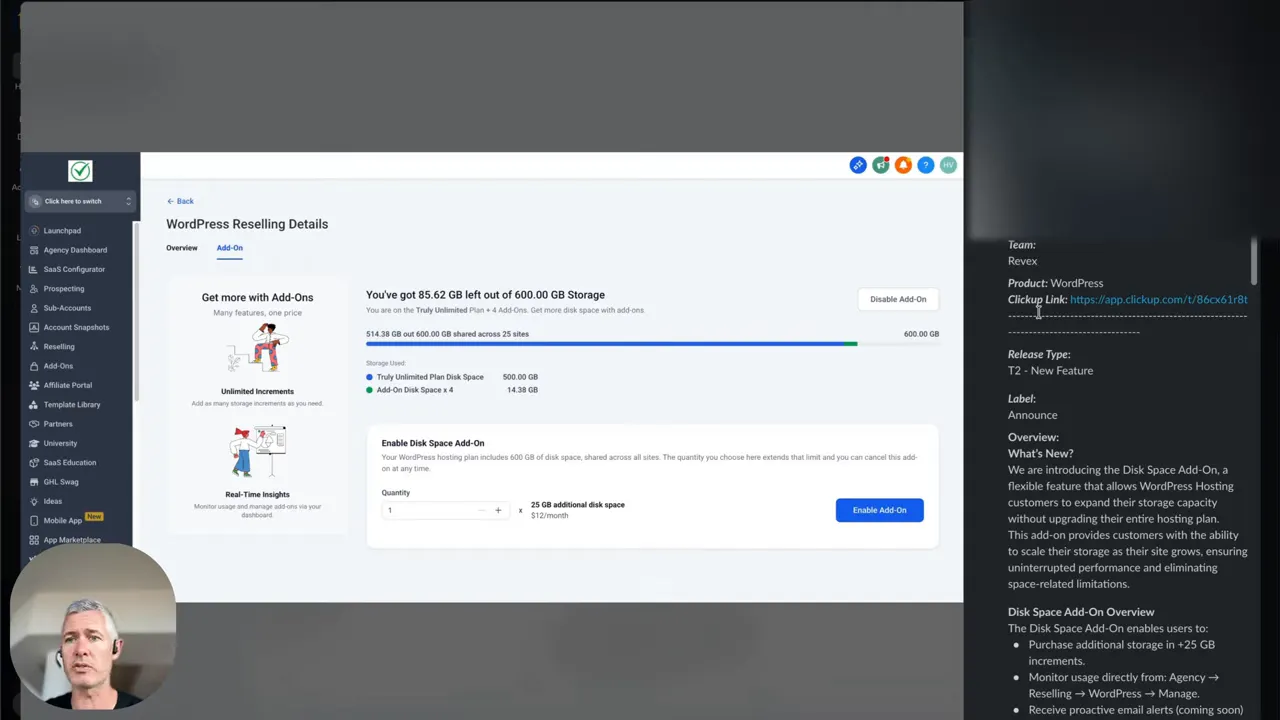1280x720 pixels.
Task: Click the '14.38 GB' storage value
Action: point(523,390)
